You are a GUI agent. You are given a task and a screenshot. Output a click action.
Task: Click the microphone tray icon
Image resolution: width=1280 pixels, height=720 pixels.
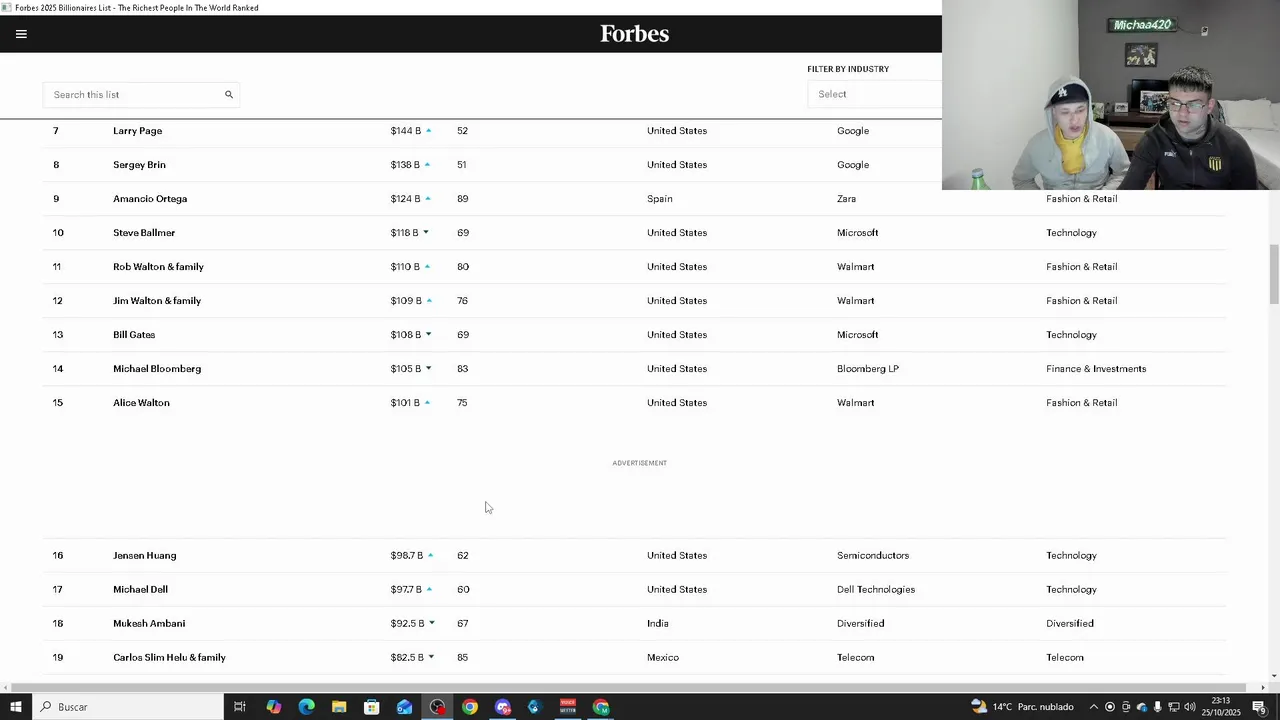pos(1158,707)
